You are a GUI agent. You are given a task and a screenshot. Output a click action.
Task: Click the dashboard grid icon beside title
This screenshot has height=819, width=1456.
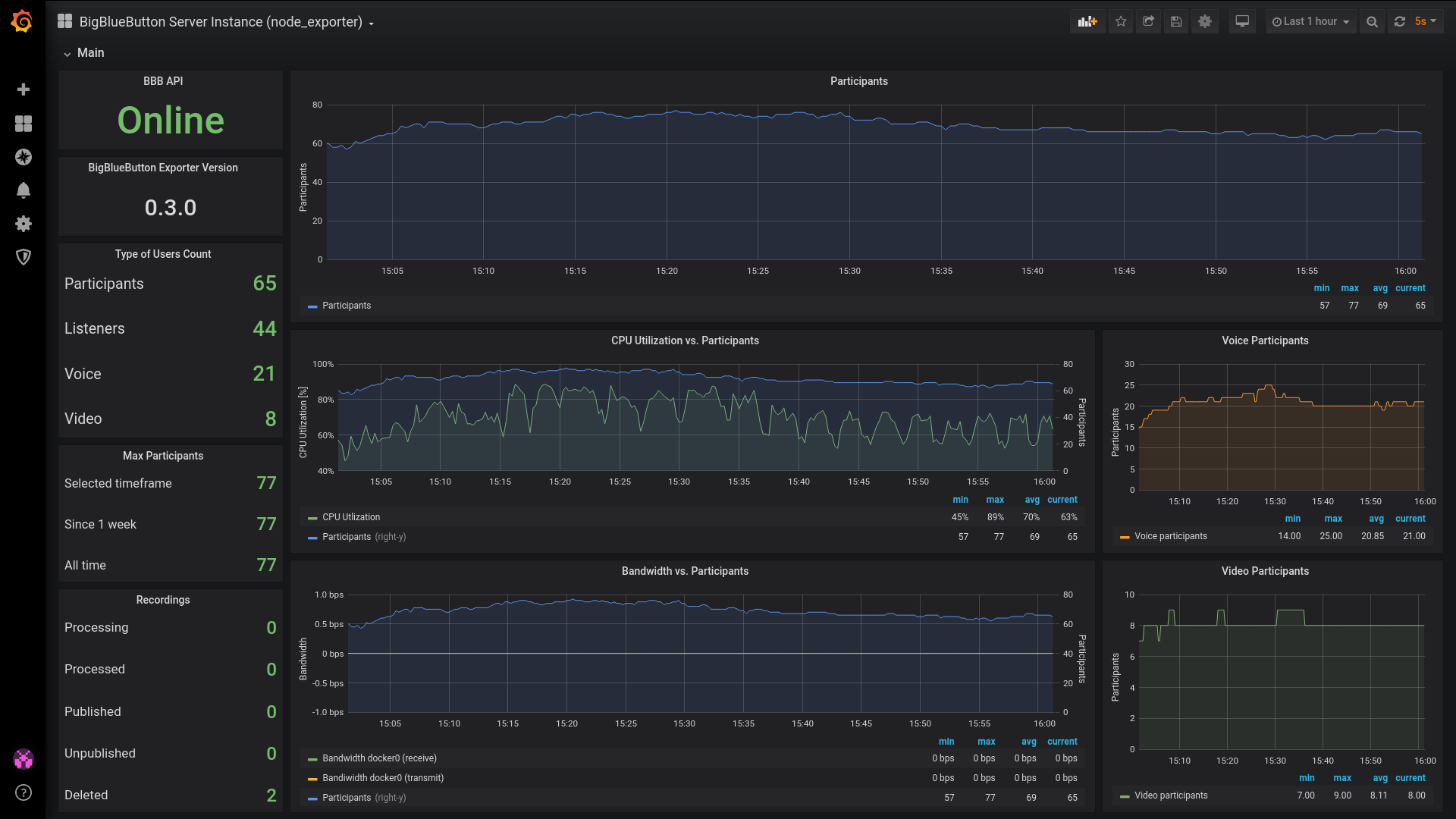click(65, 21)
